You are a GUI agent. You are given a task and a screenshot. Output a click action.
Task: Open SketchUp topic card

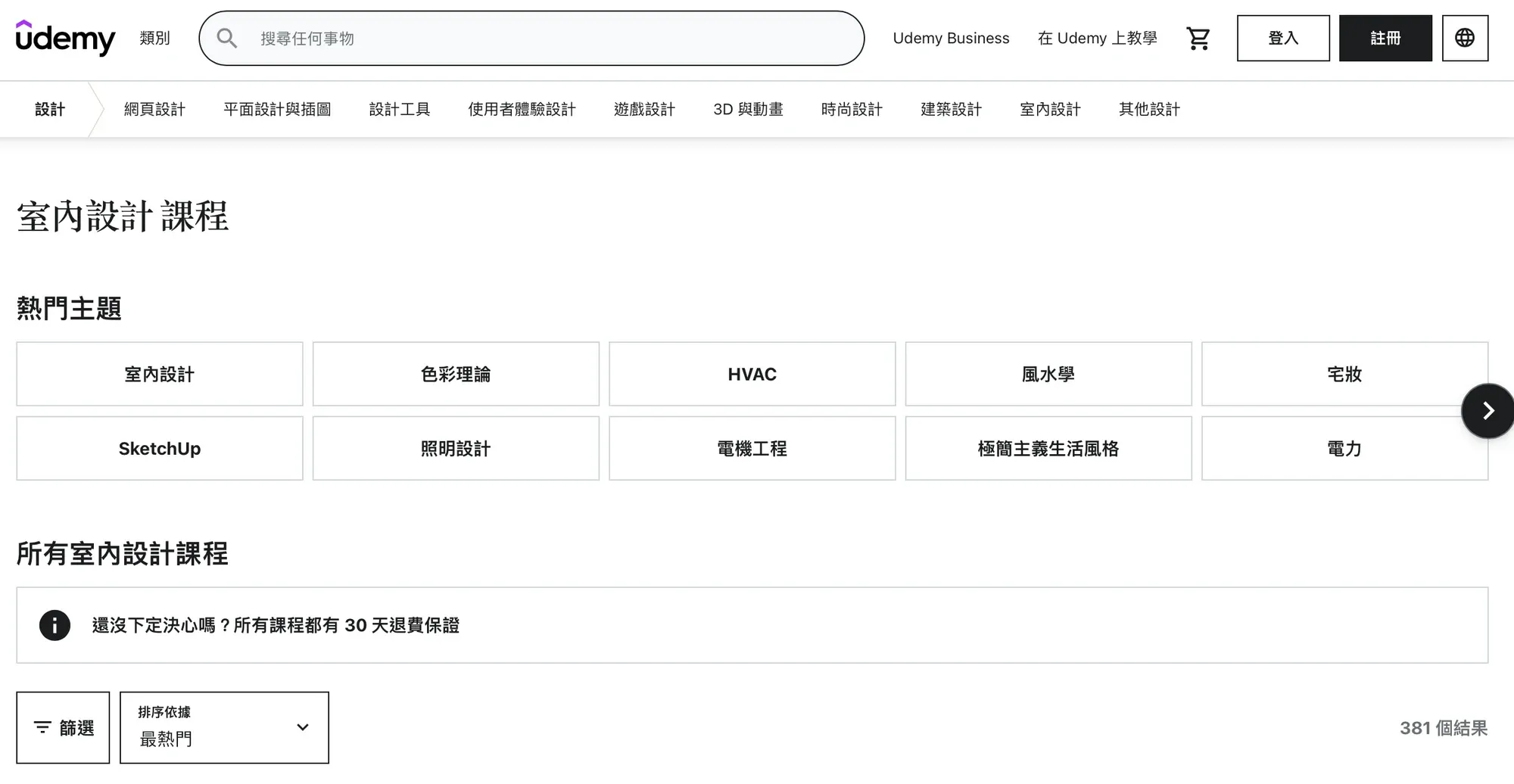click(x=160, y=448)
